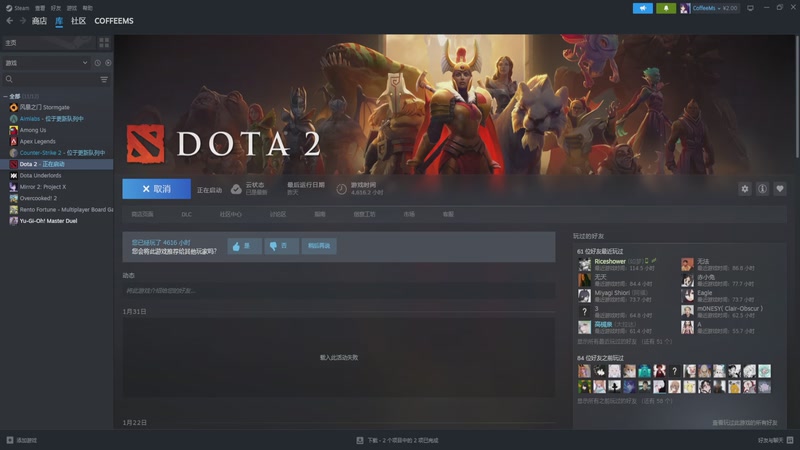The image size is (800, 450).
Task: Switch to Big Picture mode icon
Action: point(750,8)
